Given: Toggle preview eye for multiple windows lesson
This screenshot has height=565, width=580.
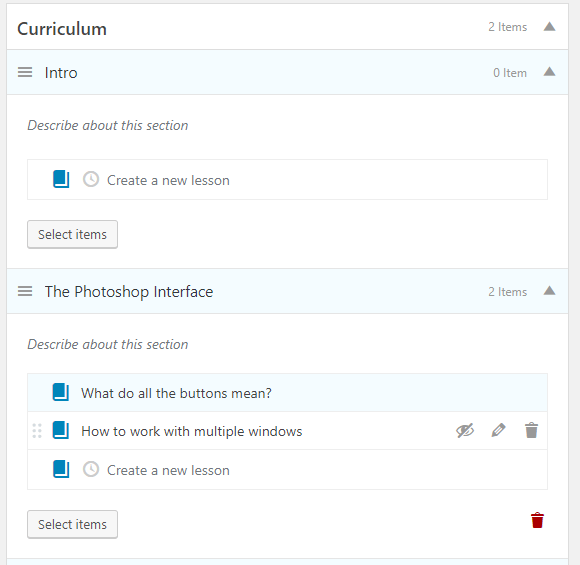Looking at the screenshot, I should click(x=465, y=430).
